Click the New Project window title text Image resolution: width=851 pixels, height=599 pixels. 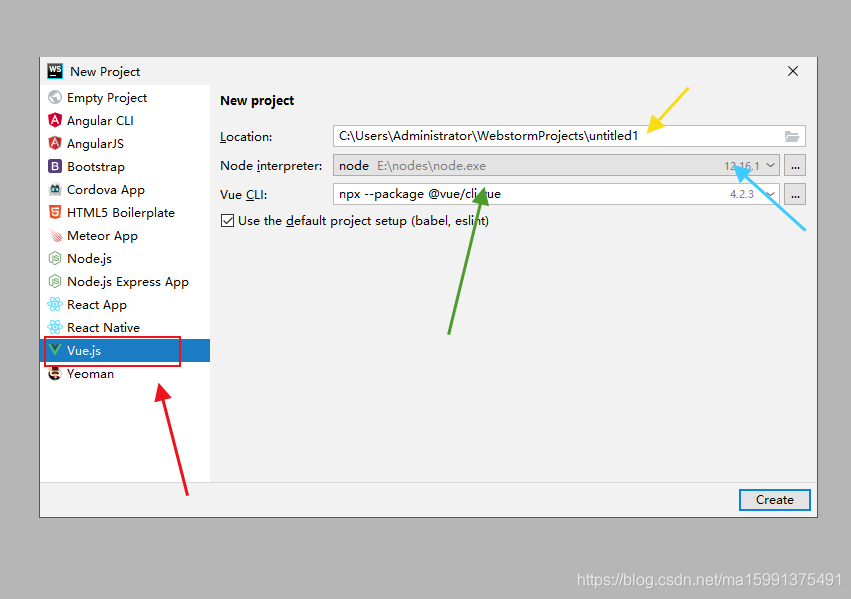(105, 72)
